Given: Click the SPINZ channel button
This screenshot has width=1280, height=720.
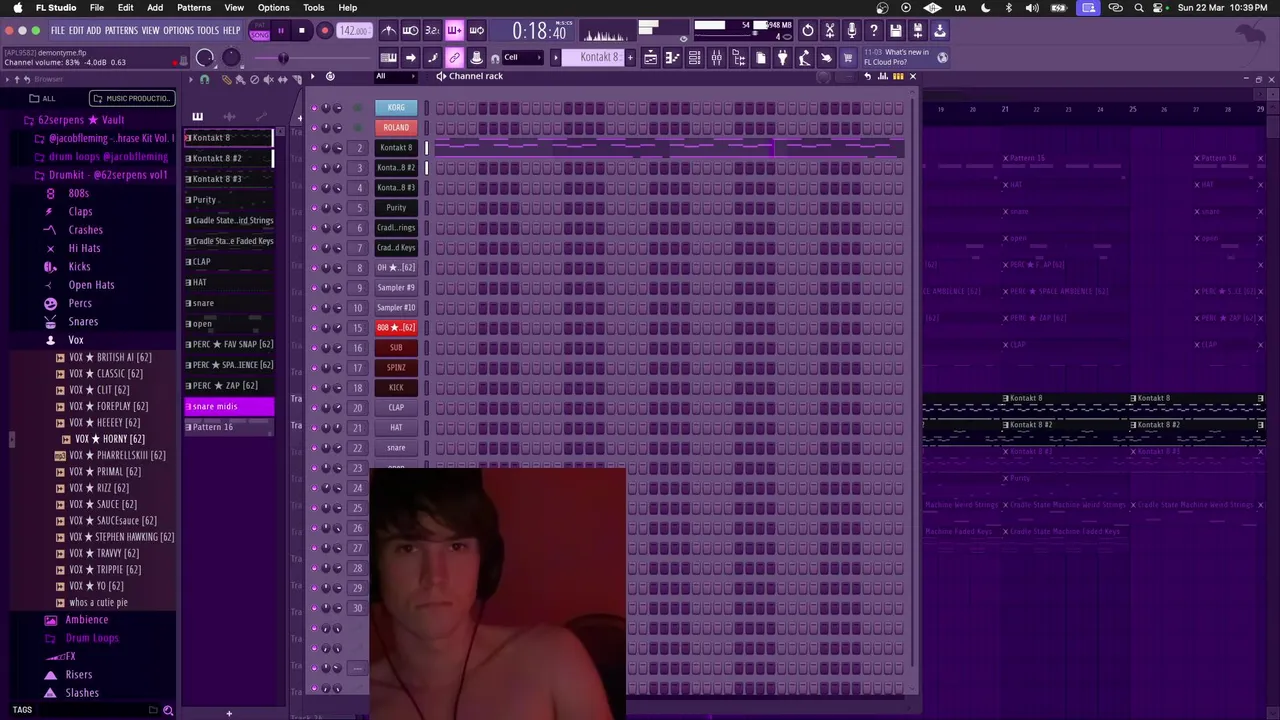Looking at the screenshot, I should [x=396, y=367].
